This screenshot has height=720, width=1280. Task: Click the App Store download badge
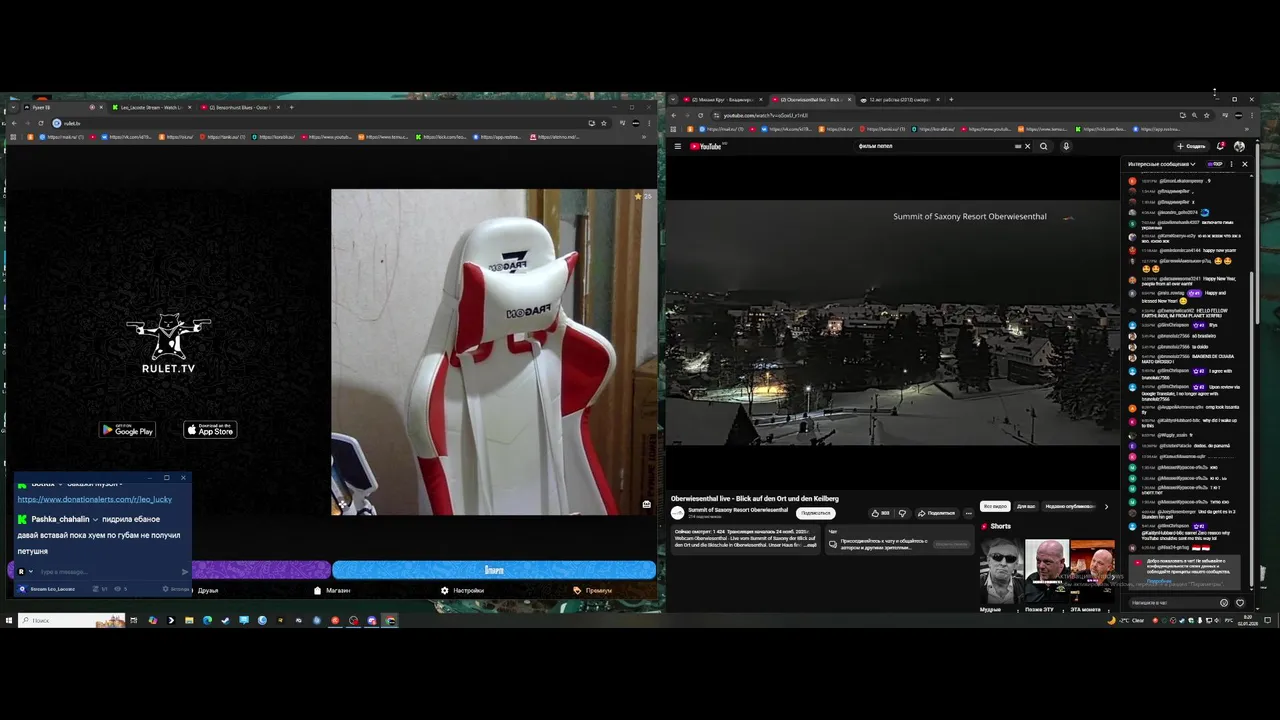(210, 430)
